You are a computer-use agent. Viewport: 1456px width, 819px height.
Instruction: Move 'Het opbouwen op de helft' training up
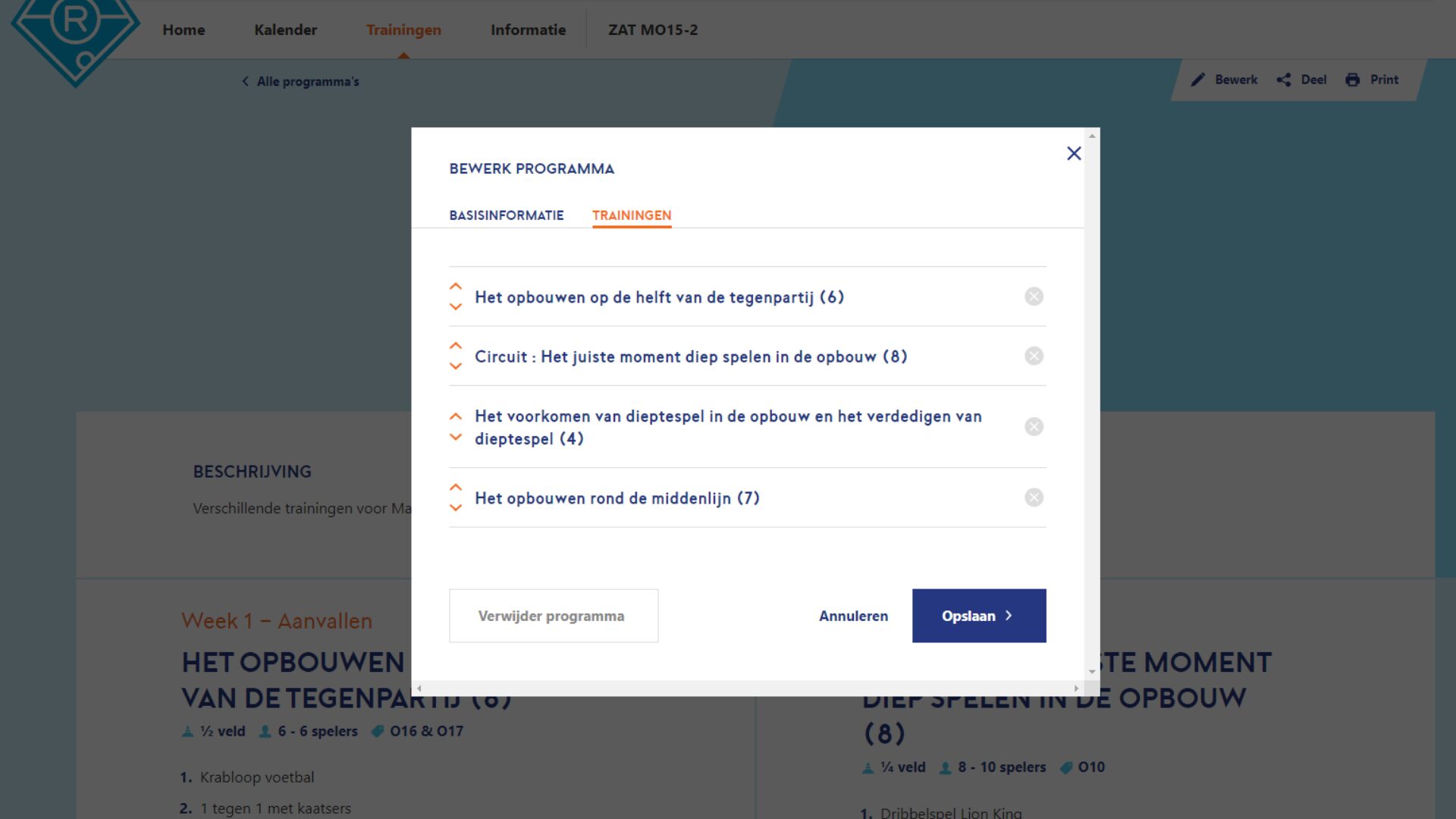click(455, 285)
